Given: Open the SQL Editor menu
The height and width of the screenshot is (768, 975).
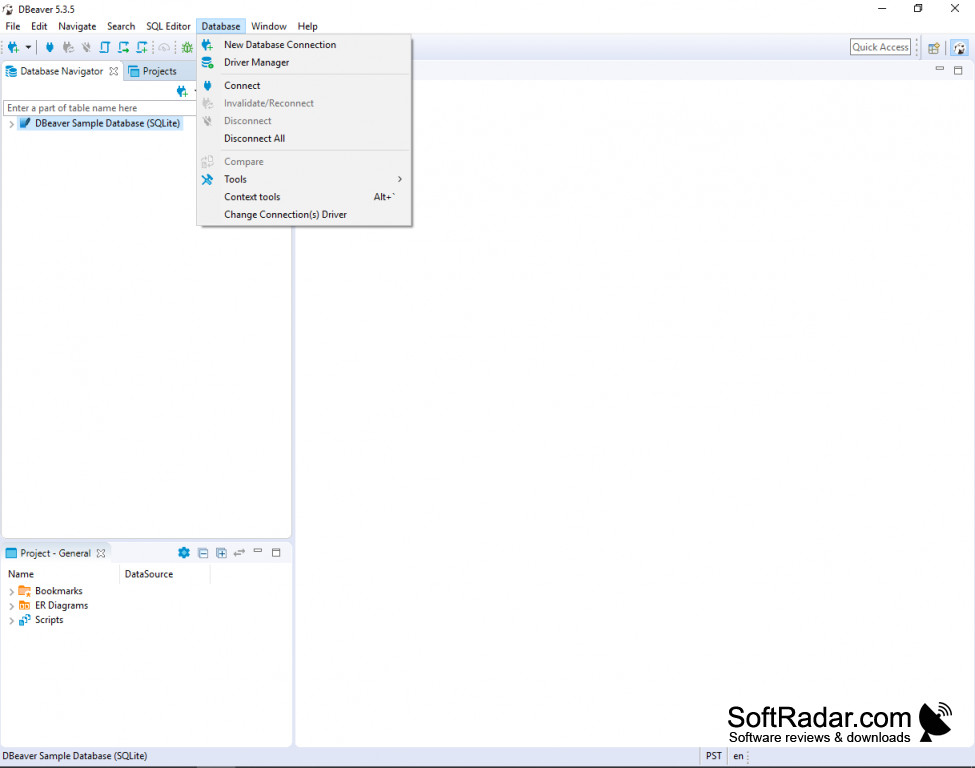Looking at the screenshot, I should click(x=168, y=26).
